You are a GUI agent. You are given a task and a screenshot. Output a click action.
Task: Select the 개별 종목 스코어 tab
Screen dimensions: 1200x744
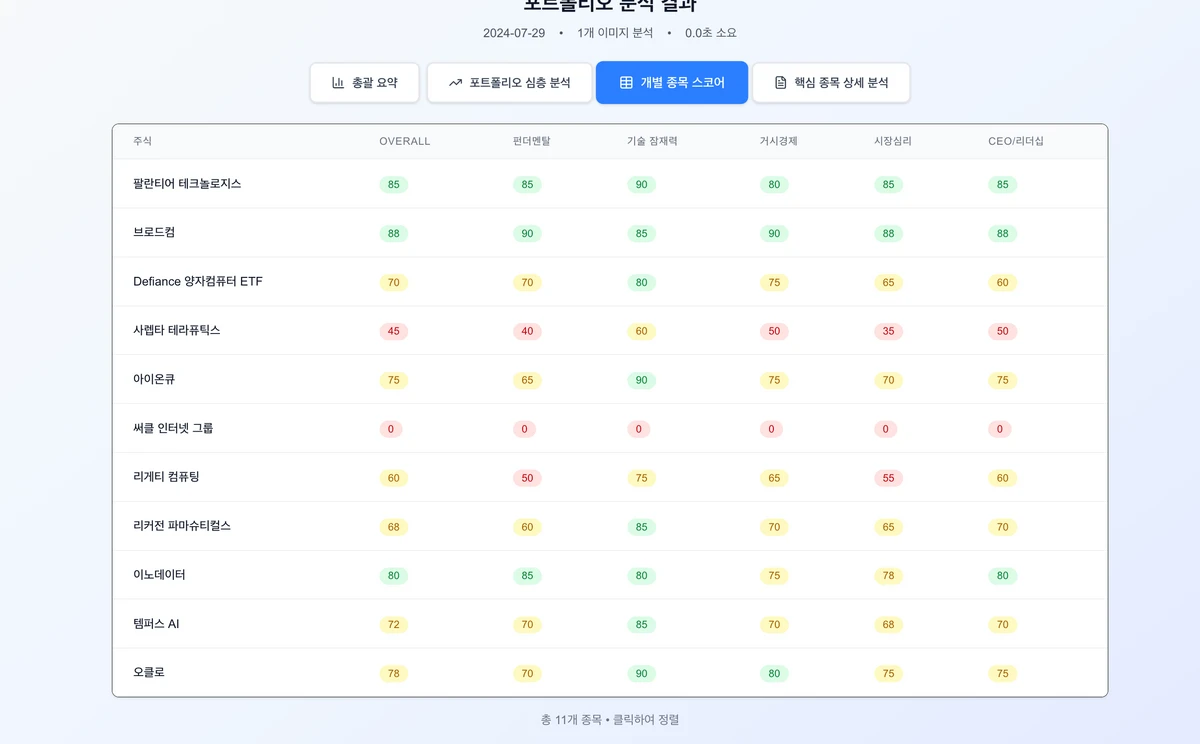[672, 83]
